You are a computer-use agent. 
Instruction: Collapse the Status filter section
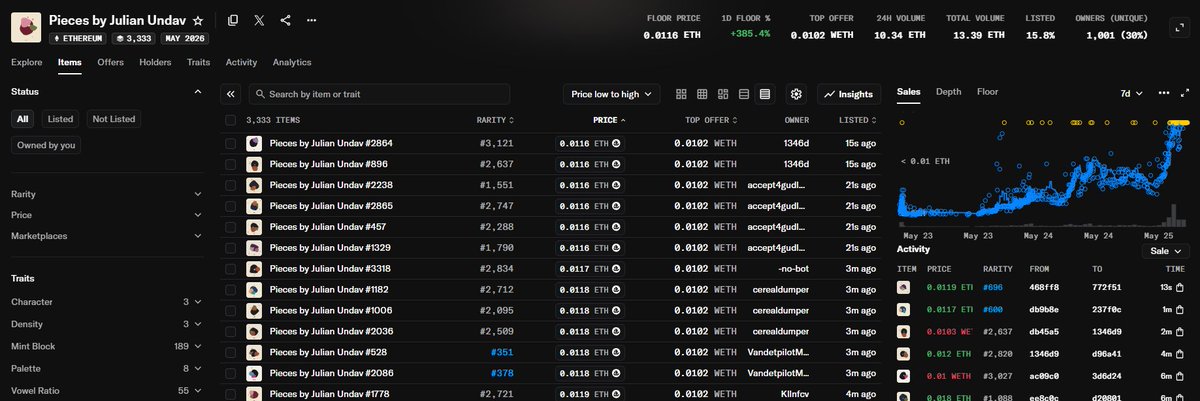197,92
